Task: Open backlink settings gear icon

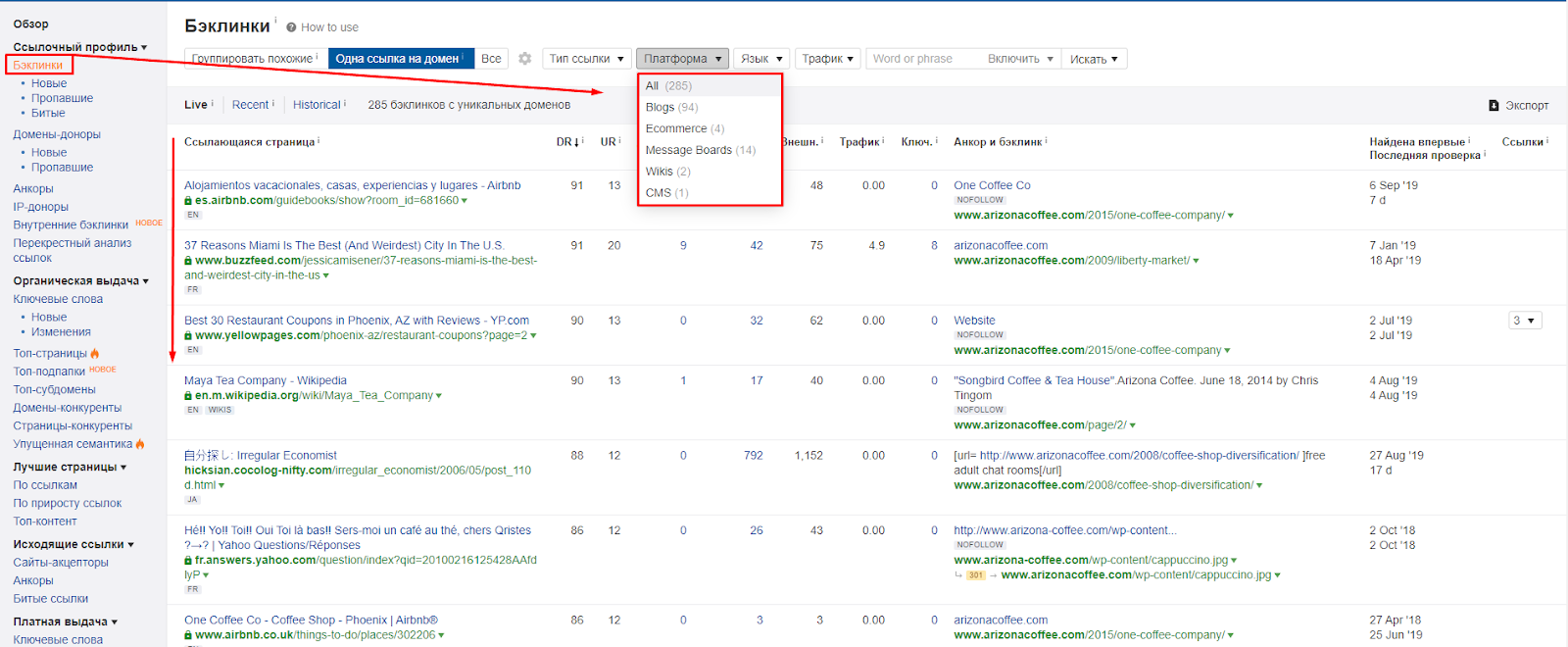Action: pyautogui.click(x=525, y=59)
